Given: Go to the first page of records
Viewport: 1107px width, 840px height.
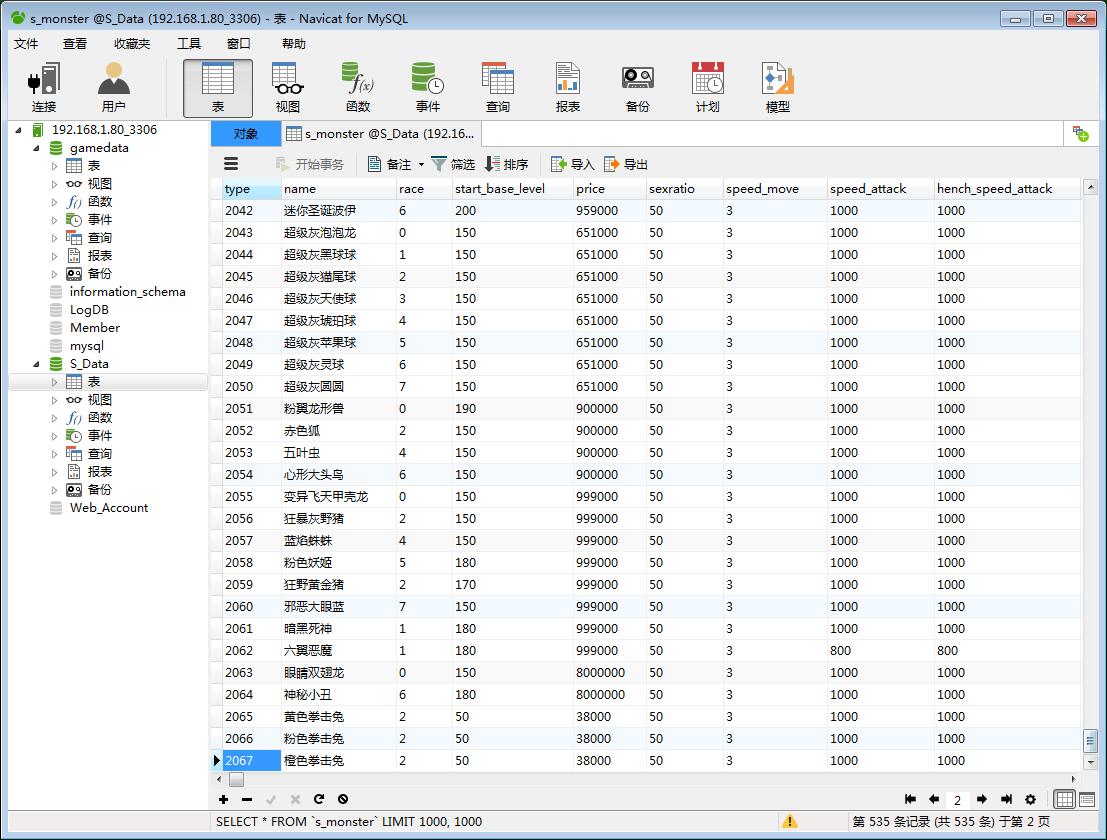Looking at the screenshot, I should click(910, 799).
